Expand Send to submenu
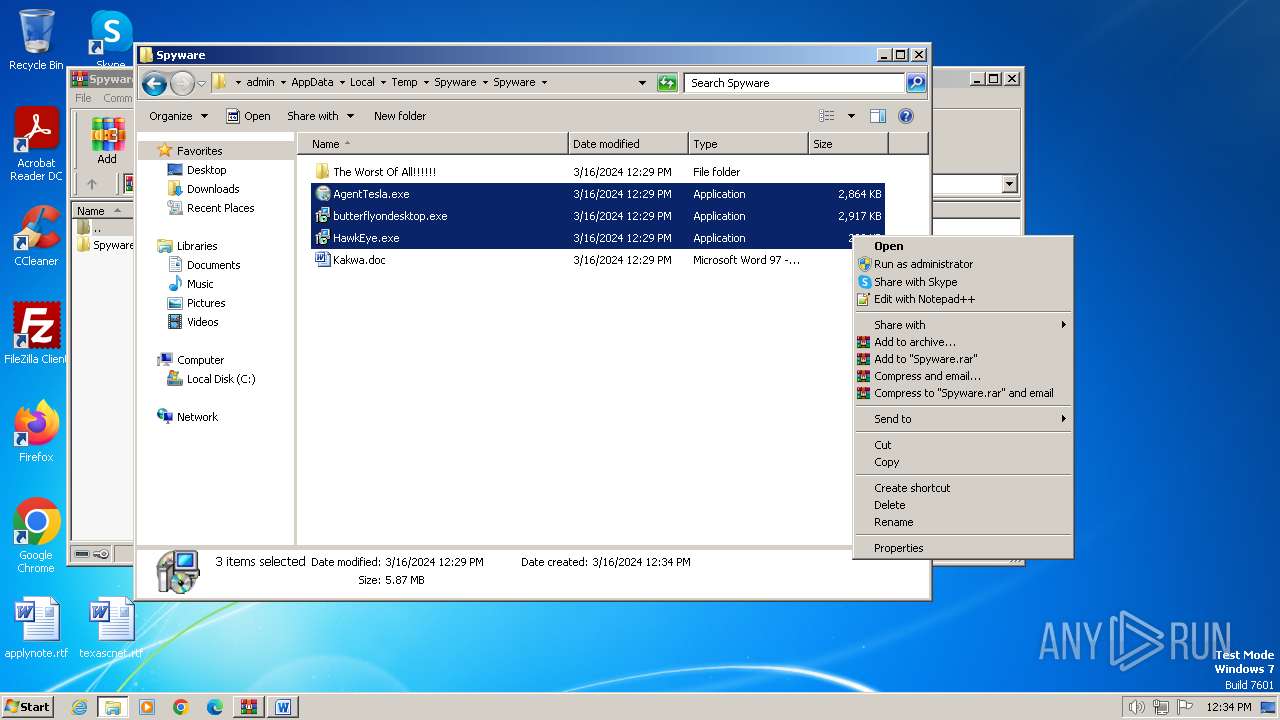The image size is (1280, 720). pos(963,419)
